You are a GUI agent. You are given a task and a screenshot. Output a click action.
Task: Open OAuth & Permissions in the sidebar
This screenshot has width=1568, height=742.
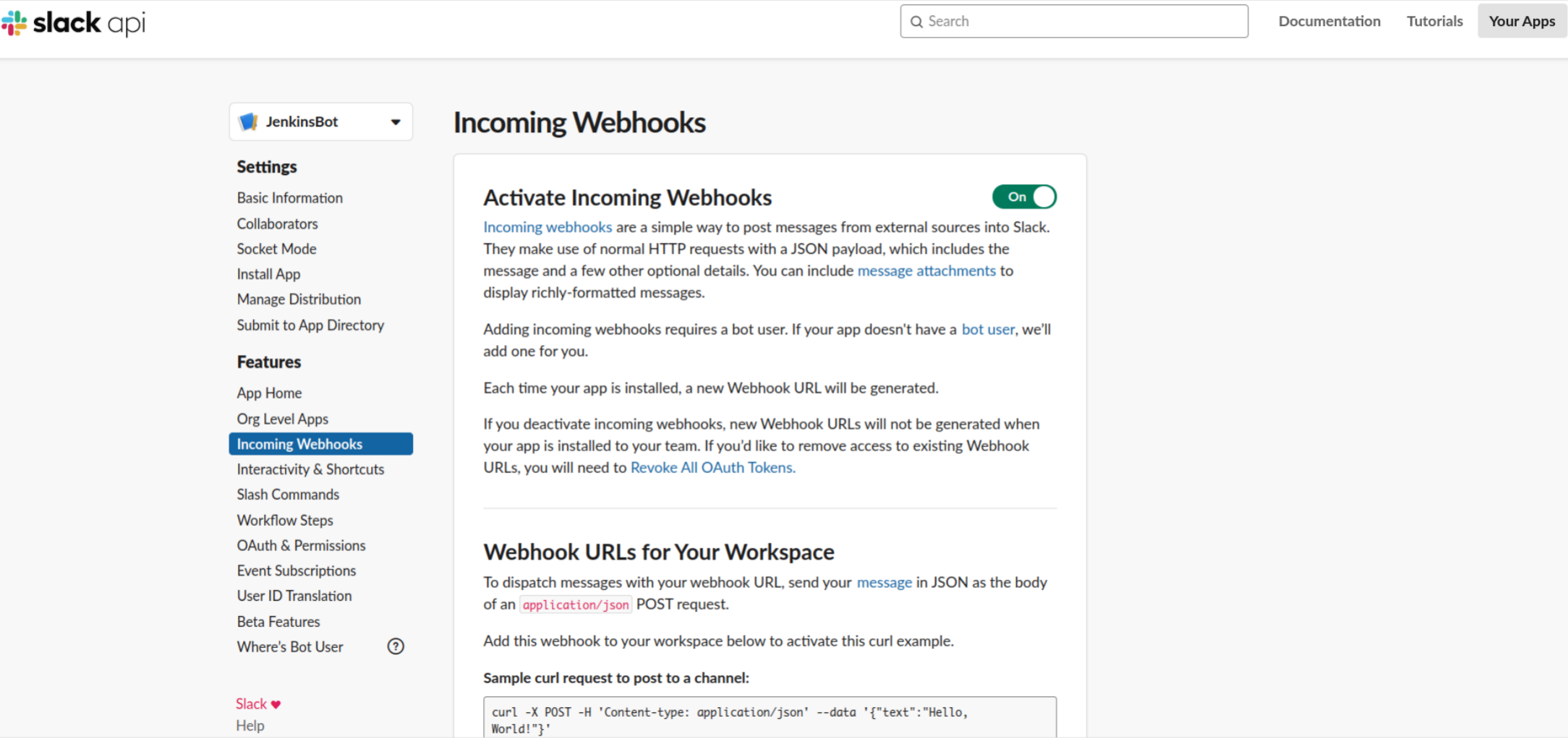point(301,545)
